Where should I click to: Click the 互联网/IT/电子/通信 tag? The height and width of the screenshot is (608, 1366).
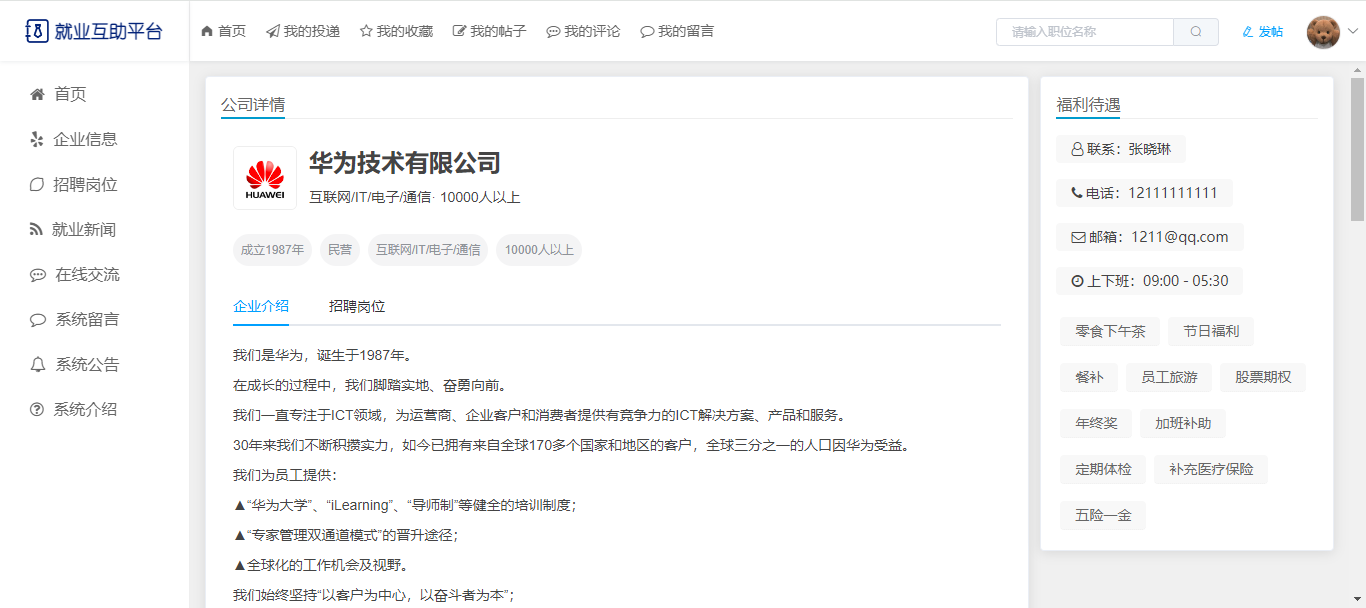click(428, 250)
